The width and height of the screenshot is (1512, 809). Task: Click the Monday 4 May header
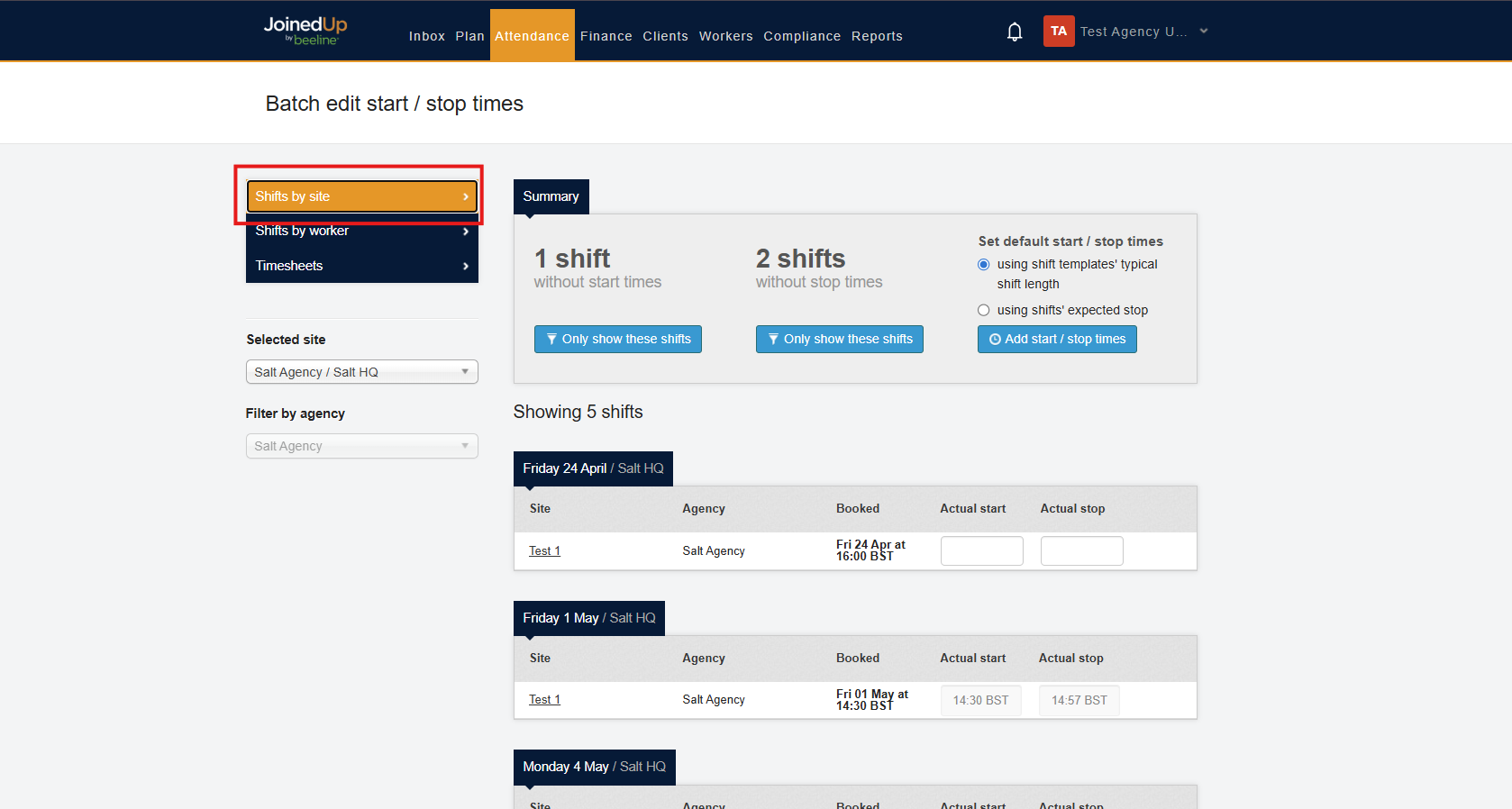[x=595, y=767]
